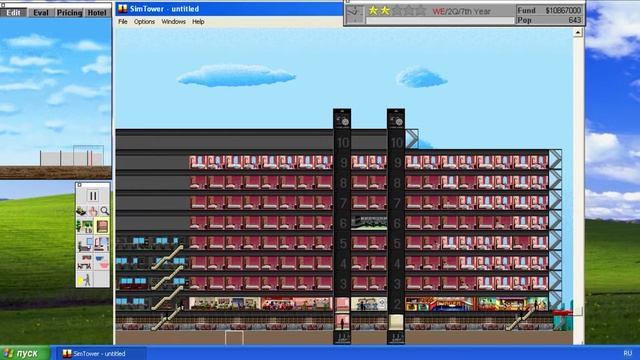Click the RU language indicator

tap(628, 353)
